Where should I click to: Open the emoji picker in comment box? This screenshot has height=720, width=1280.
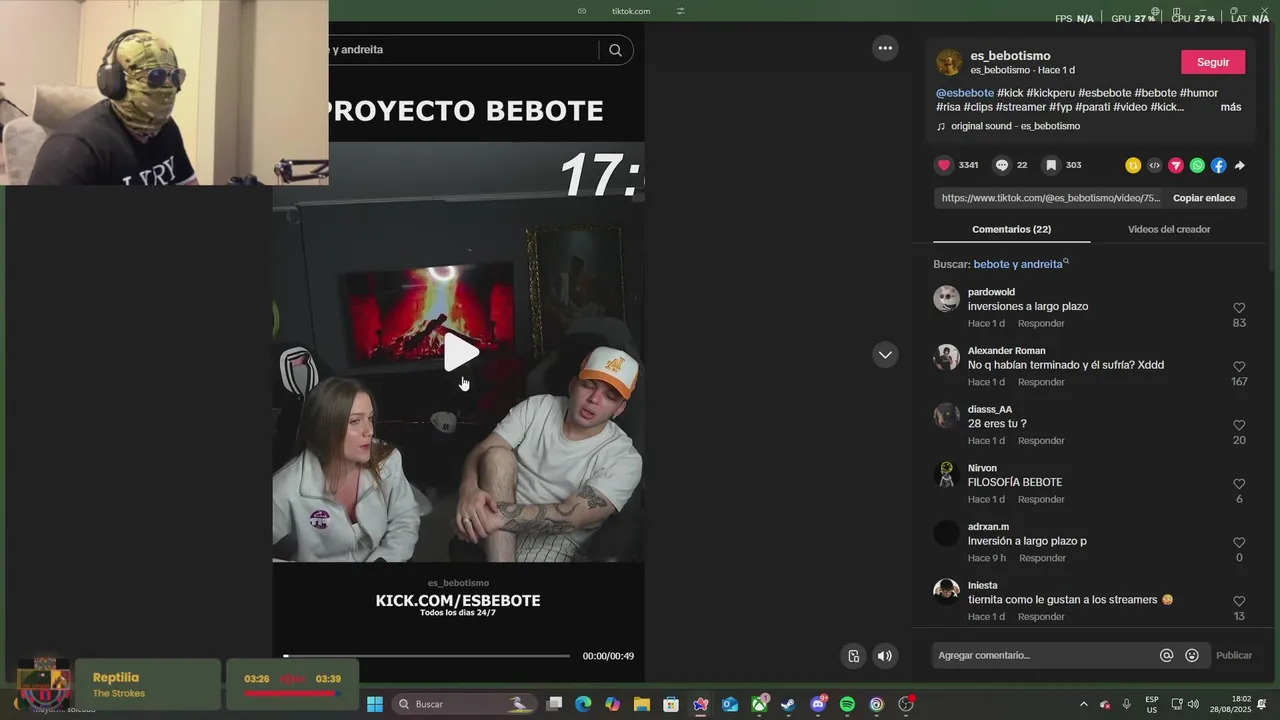(1192, 655)
